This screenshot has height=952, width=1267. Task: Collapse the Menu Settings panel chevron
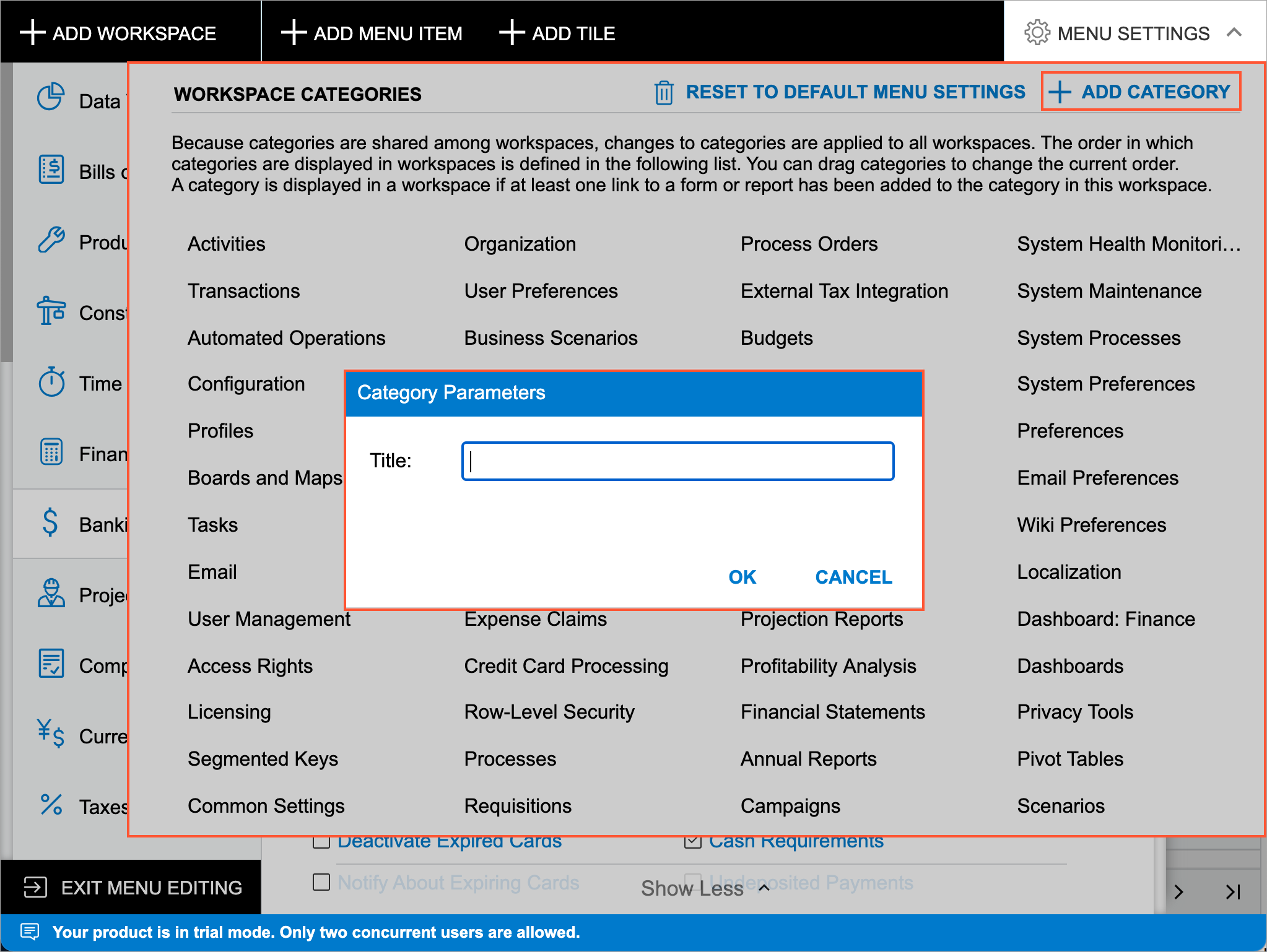point(1234,33)
